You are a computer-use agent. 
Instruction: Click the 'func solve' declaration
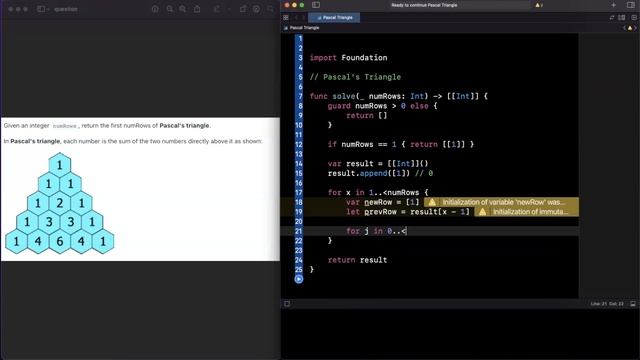[x=398, y=96]
